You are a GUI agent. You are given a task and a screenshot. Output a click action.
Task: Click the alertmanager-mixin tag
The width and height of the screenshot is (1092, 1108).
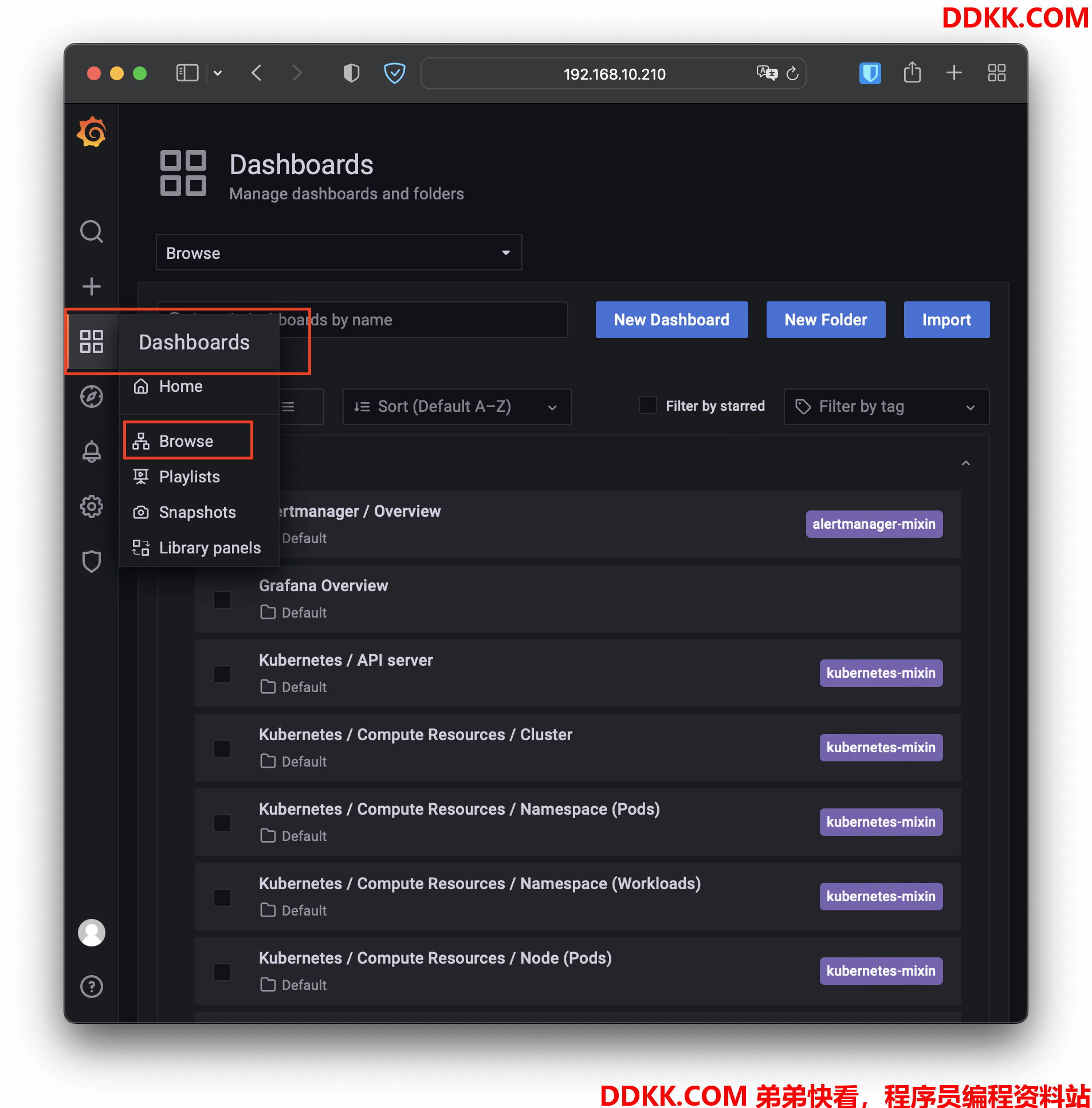(x=874, y=524)
